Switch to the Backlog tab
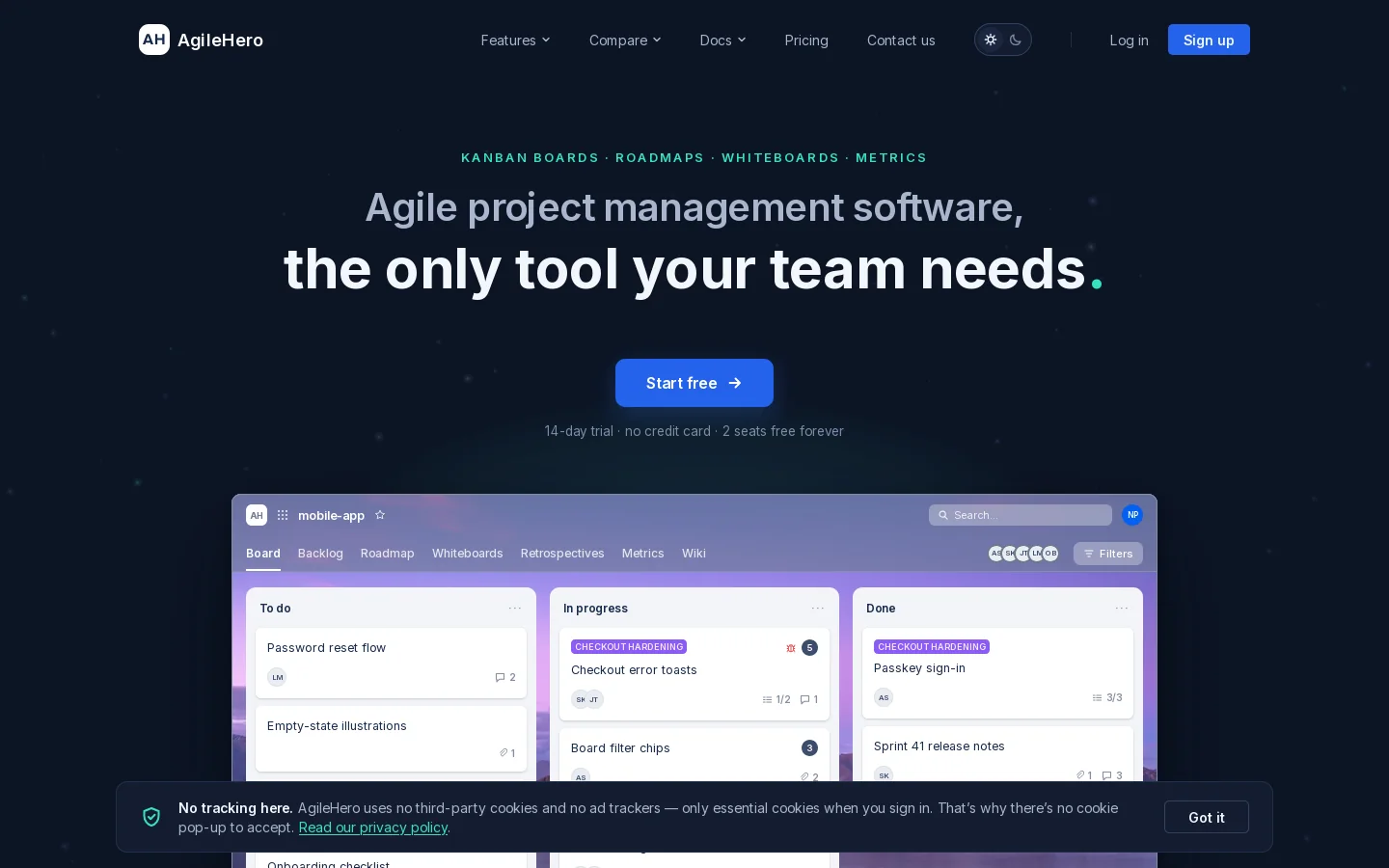1389x868 pixels. (320, 554)
